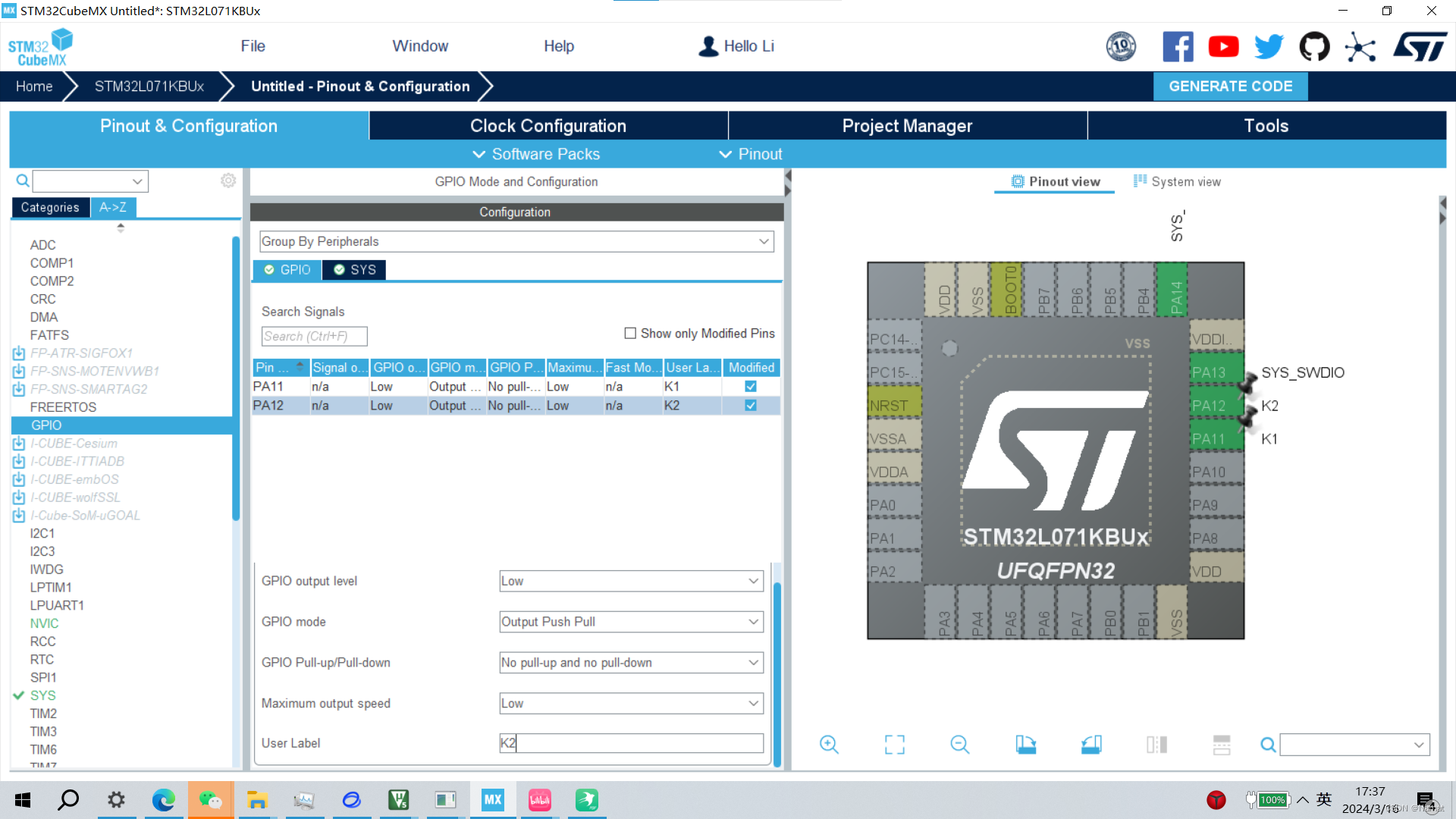Switch to the Project Manager tab
Screen dimensions: 1456x819
point(907,126)
